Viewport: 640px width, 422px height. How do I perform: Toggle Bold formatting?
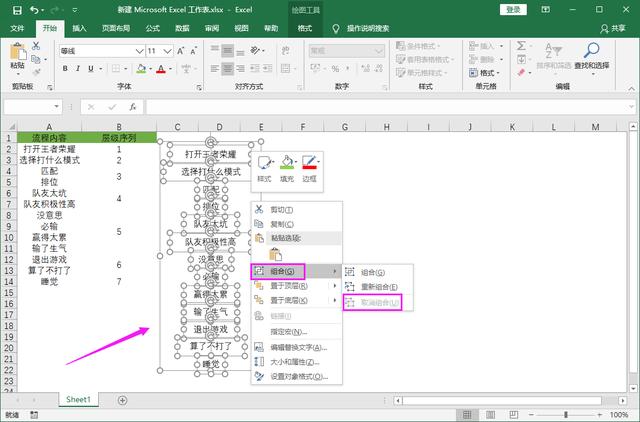(65, 69)
